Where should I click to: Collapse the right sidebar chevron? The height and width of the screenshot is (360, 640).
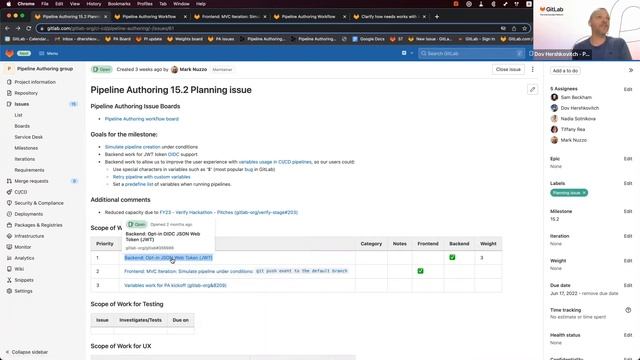click(631, 70)
